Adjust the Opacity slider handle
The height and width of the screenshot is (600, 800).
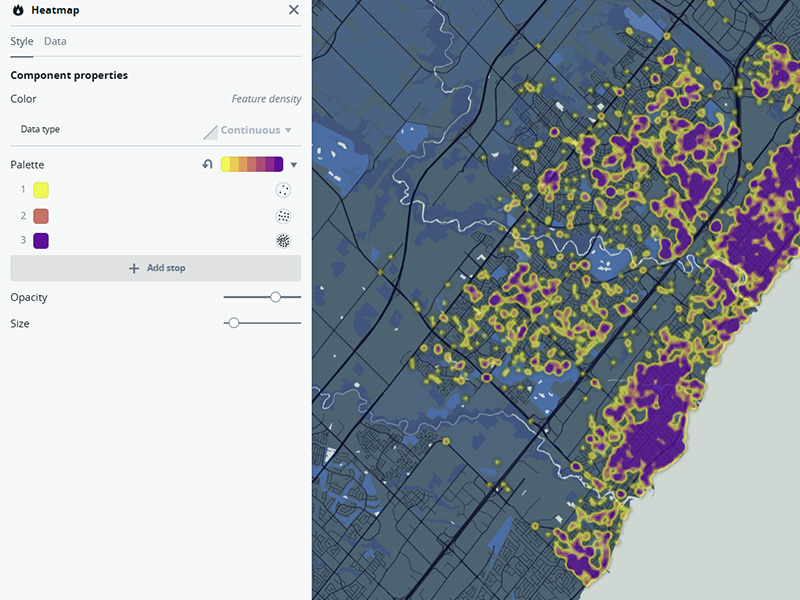[277, 297]
